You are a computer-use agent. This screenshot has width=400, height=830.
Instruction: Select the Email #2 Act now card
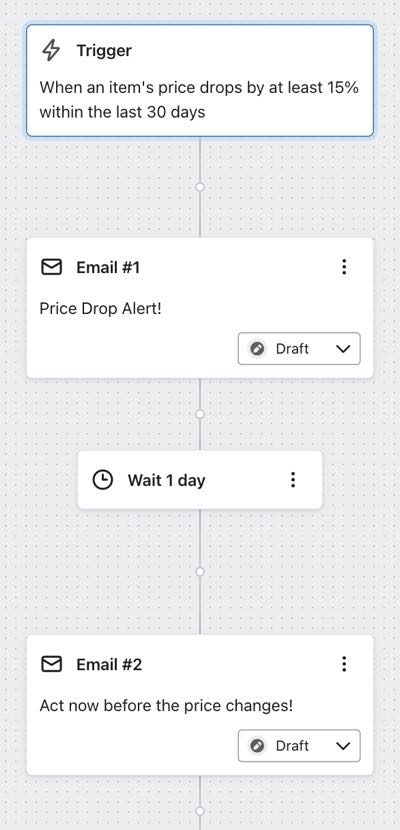click(x=200, y=705)
